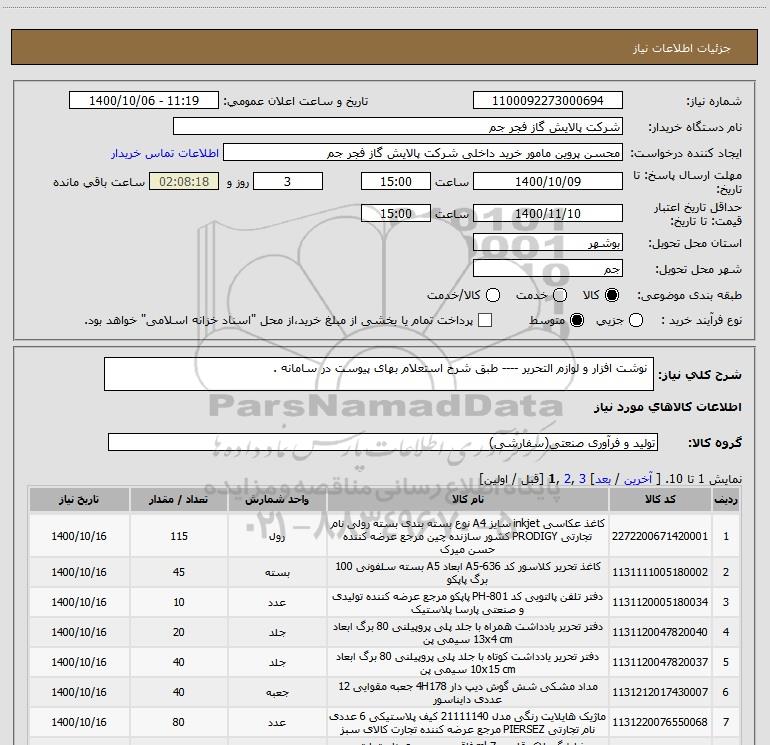Toggle the Islamic treasury payment checkbox
The width and height of the screenshot is (770, 745).
pyautogui.click(x=485, y=320)
